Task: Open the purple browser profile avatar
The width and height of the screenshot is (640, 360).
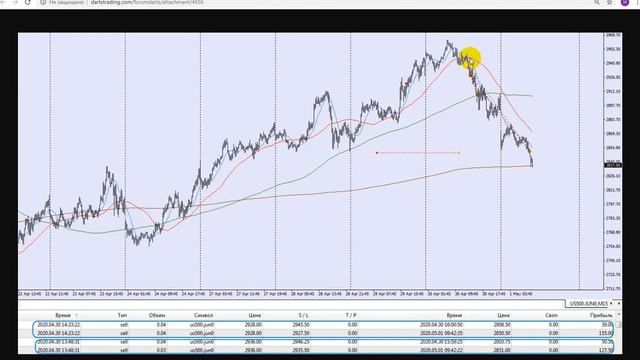Action: pos(625,2)
